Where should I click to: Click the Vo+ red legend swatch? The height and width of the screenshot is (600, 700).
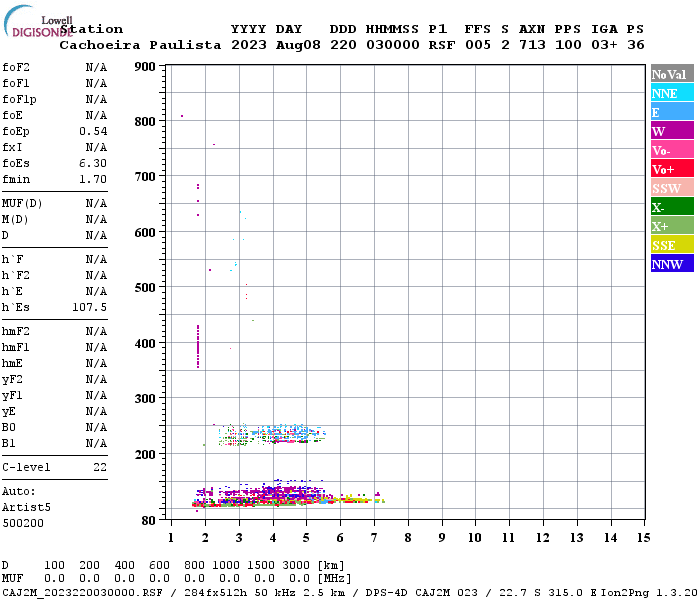(x=672, y=169)
